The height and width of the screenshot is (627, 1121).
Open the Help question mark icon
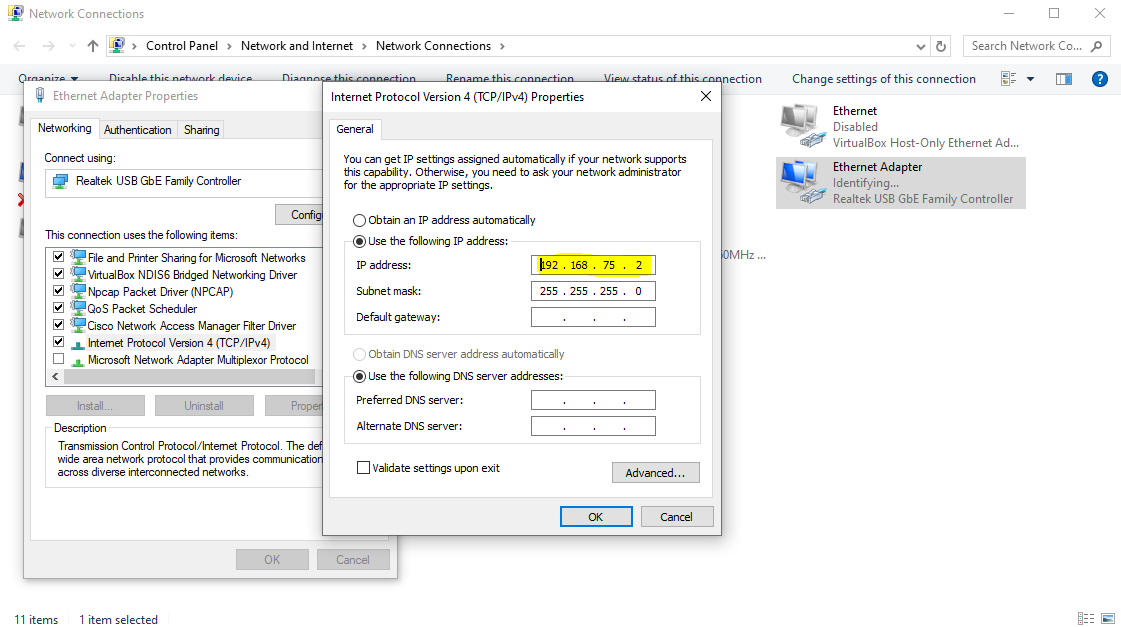point(1099,79)
